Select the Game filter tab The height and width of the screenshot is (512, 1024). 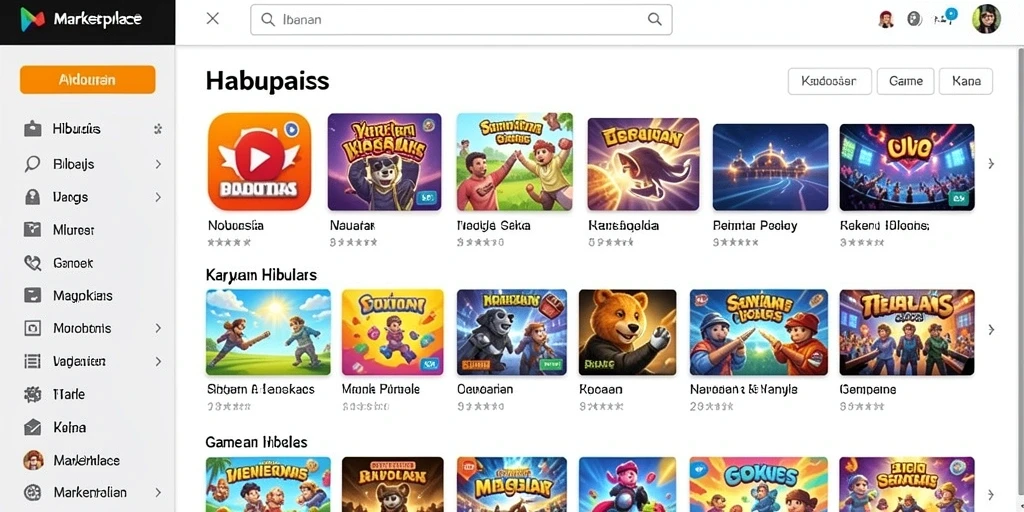[x=905, y=82]
